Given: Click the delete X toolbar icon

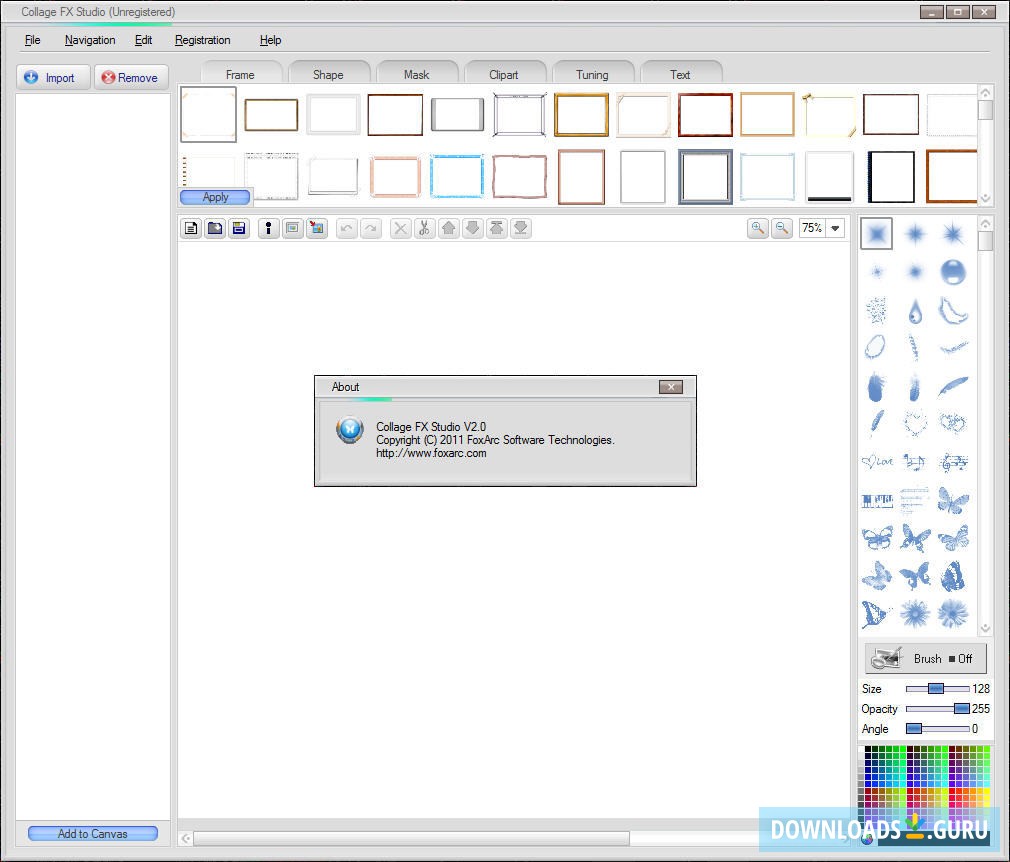Looking at the screenshot, I should coord(401,228).
